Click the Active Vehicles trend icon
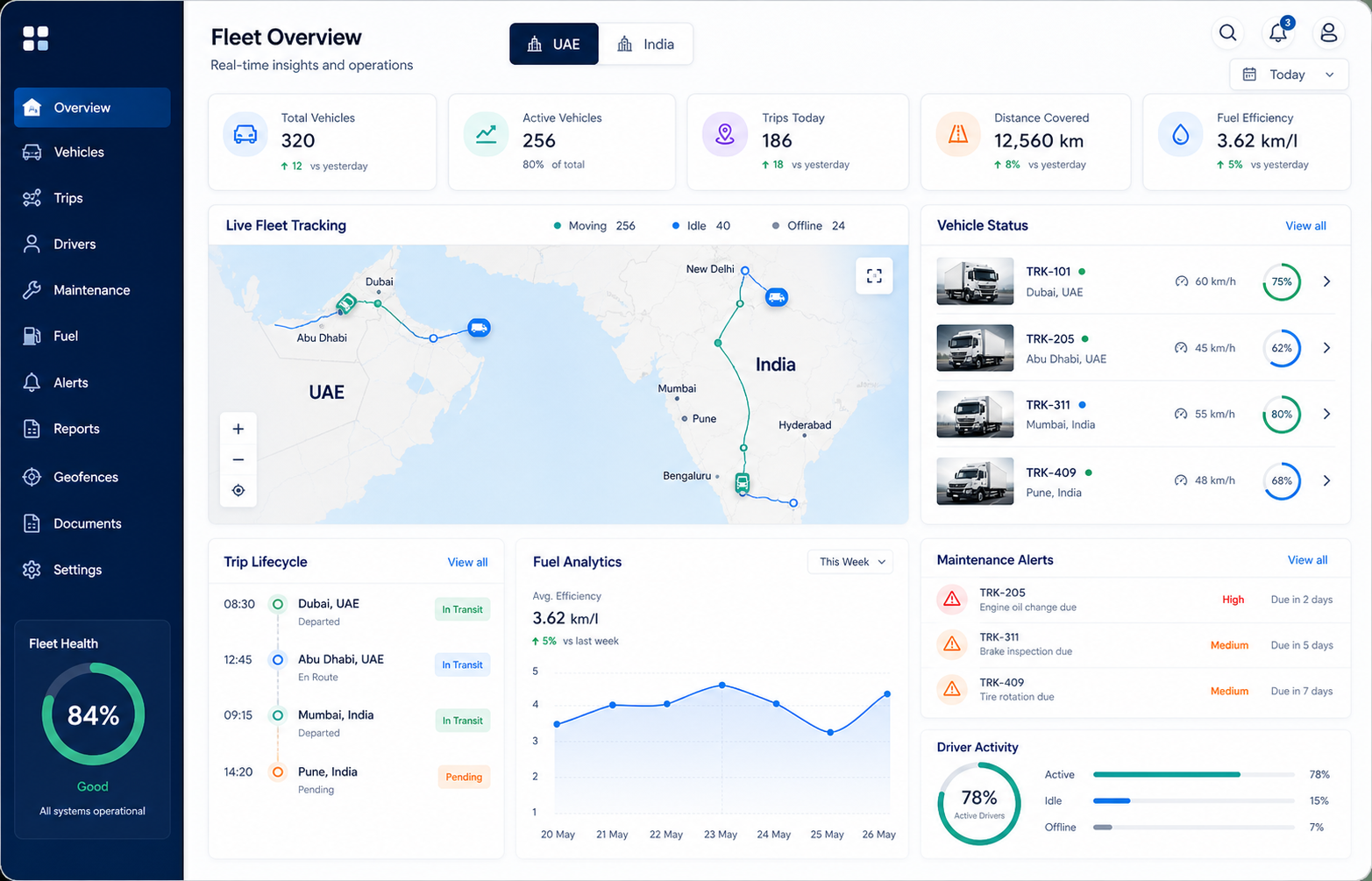Image resolution: width=1372 pixels, height=881 pixels. coord(486,134)
